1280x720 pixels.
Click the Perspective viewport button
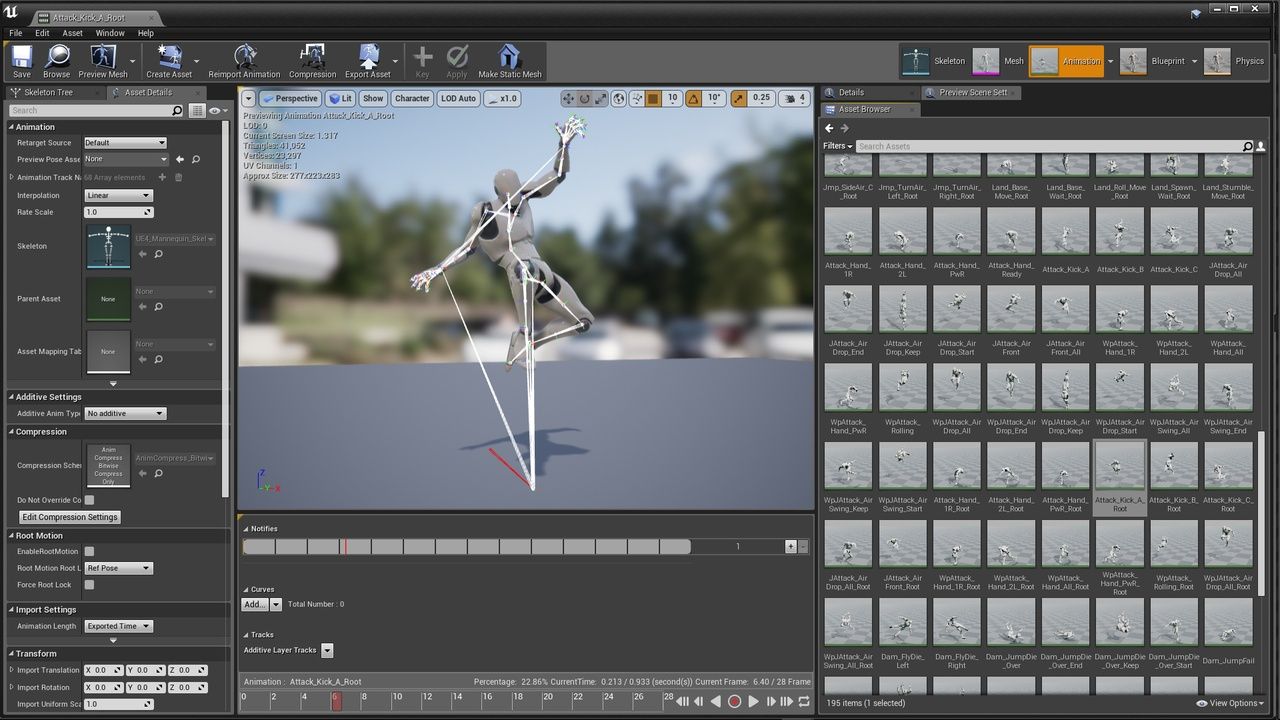(291, 98)
